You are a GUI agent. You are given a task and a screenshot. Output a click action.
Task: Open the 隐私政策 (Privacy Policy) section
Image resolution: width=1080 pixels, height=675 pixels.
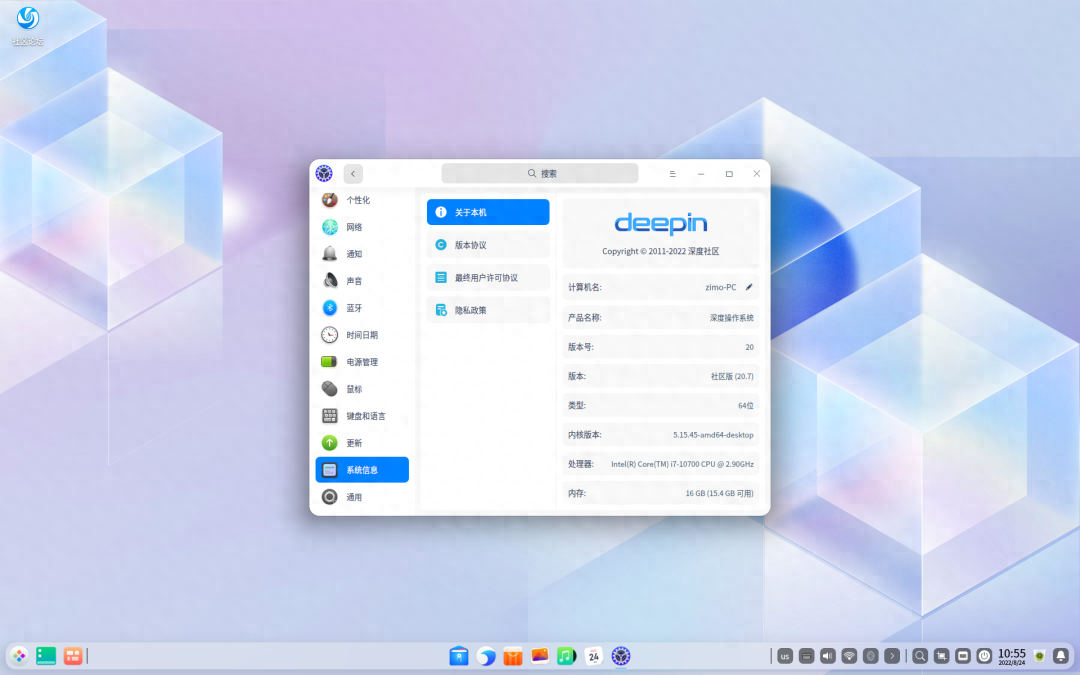pos(487,310)
